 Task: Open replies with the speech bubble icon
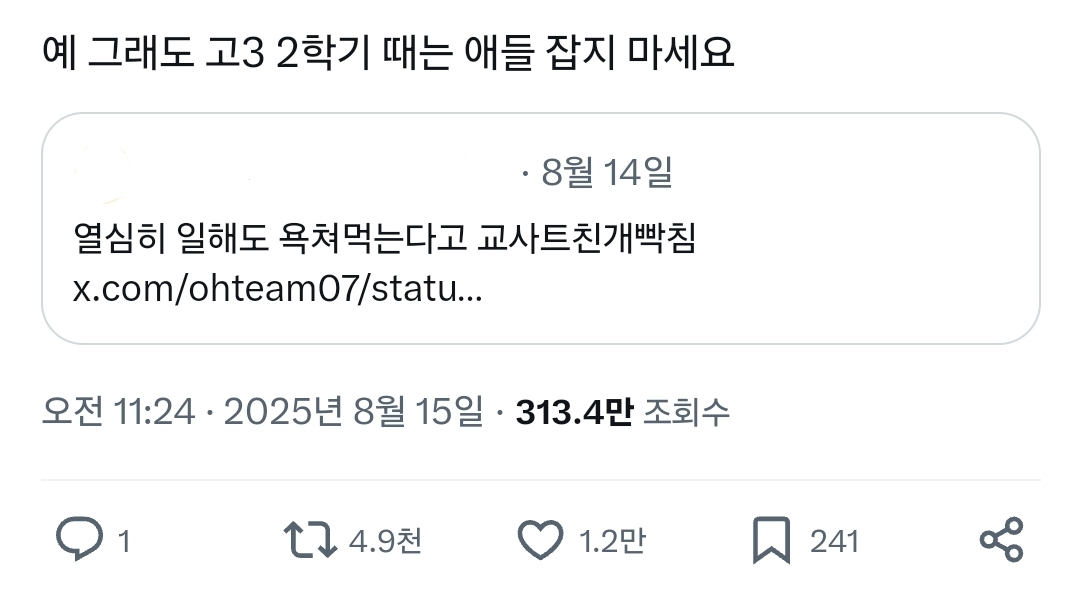tap(79, 539)
